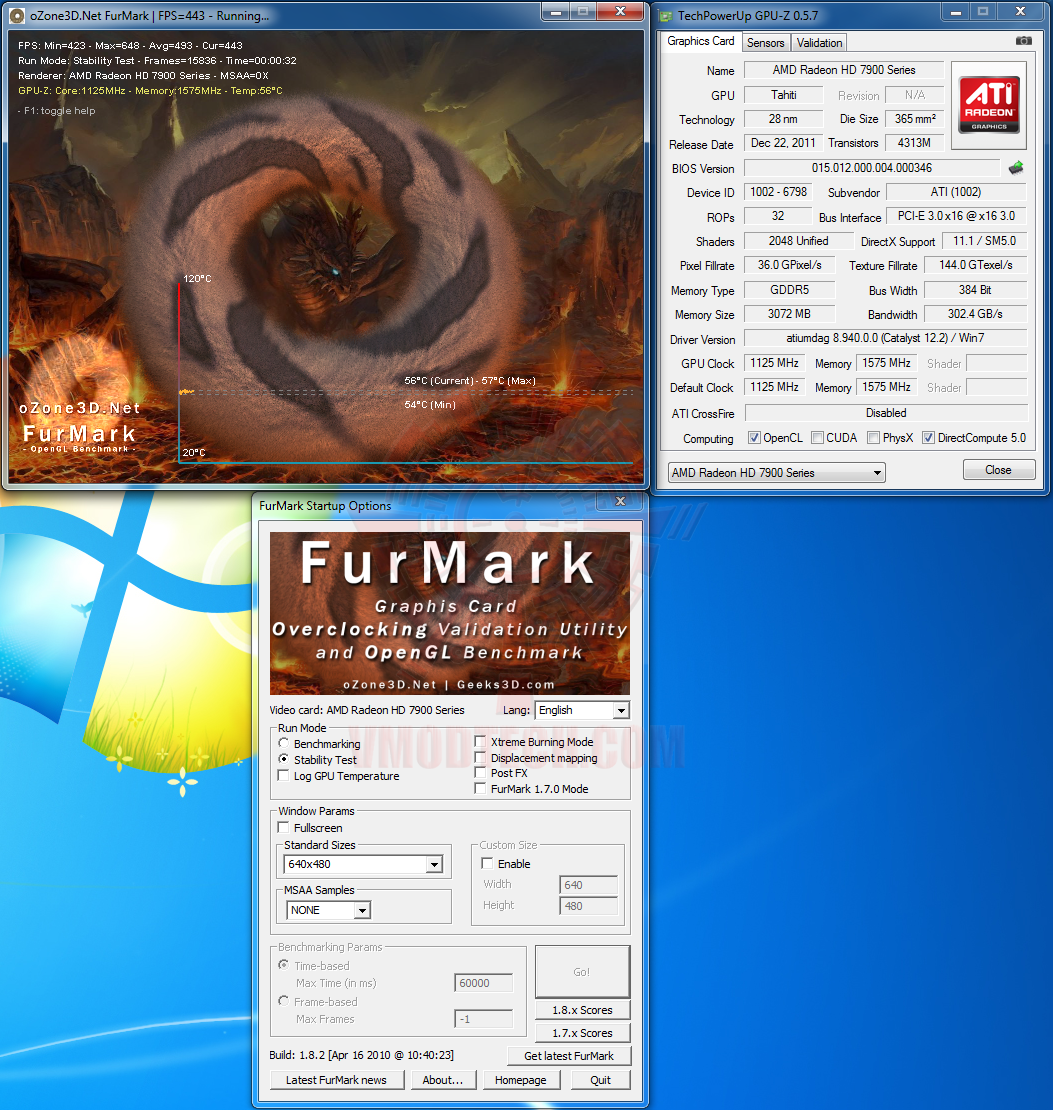Screen dimensions: 1053x1110
Task: Click the Homepage button
Action: (520, 1080)
